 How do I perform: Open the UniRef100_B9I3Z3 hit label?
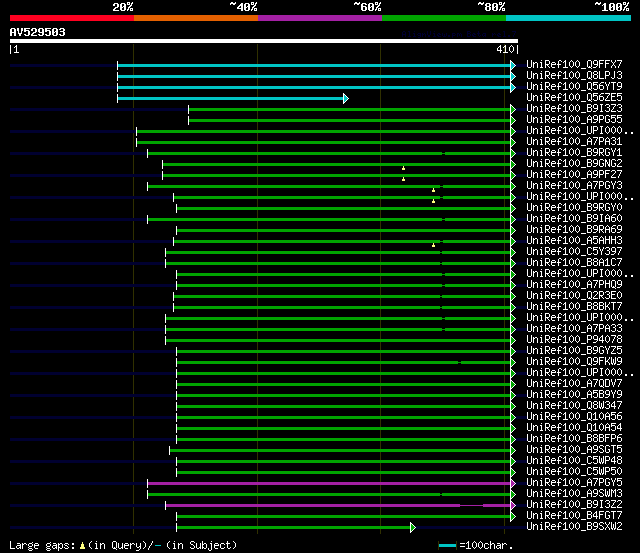click(x=574, y=108)
